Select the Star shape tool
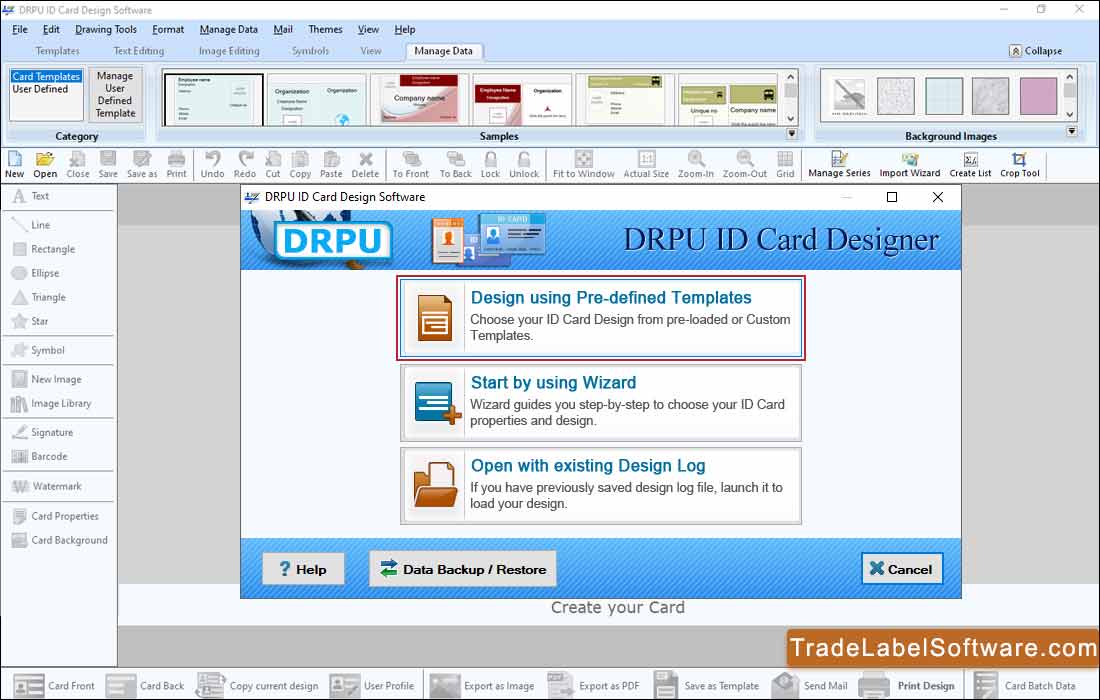Screen dimensions: 1100x700 click(x=30, y=321)
